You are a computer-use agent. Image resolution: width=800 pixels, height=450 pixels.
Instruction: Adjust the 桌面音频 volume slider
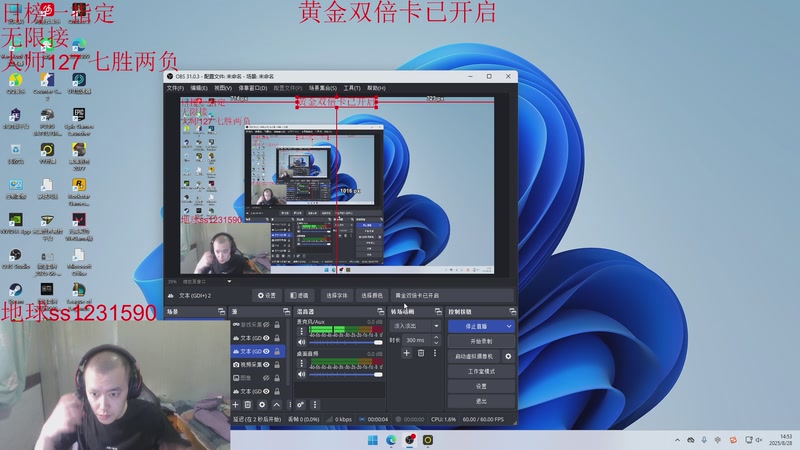(x=346, y=374)
